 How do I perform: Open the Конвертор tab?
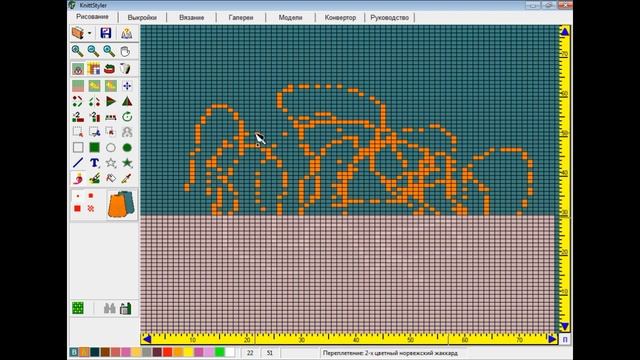click(340, 18)
